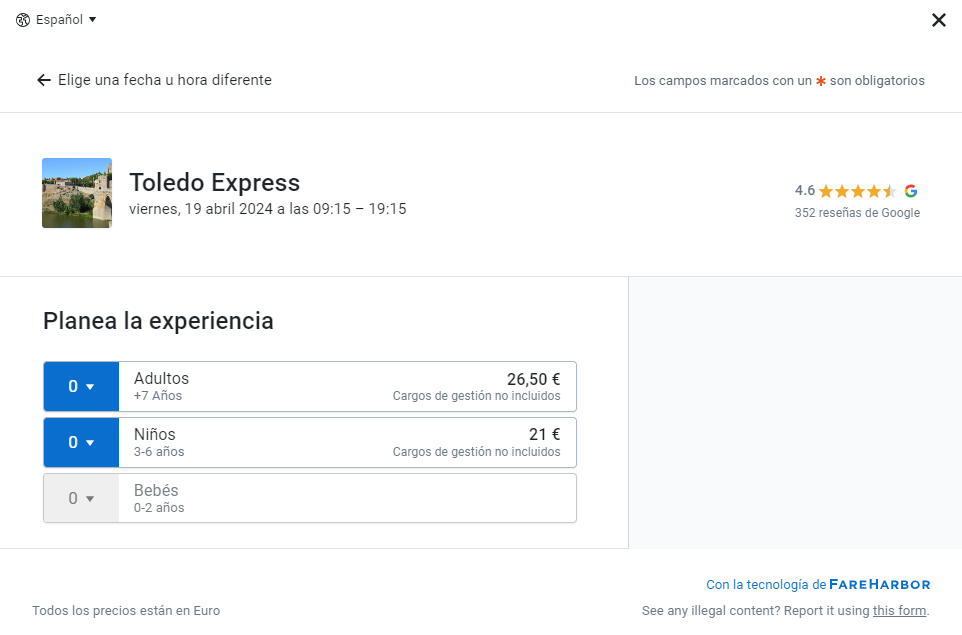
Task: Click the Google logo icon
Action: 910,191
